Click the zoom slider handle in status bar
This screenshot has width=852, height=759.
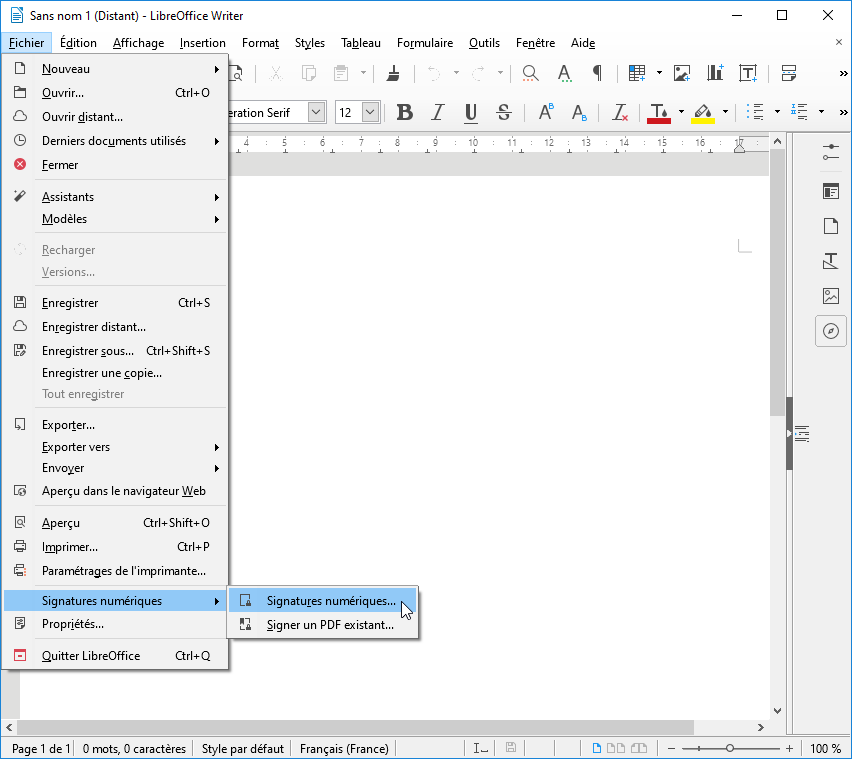(730, 748)
